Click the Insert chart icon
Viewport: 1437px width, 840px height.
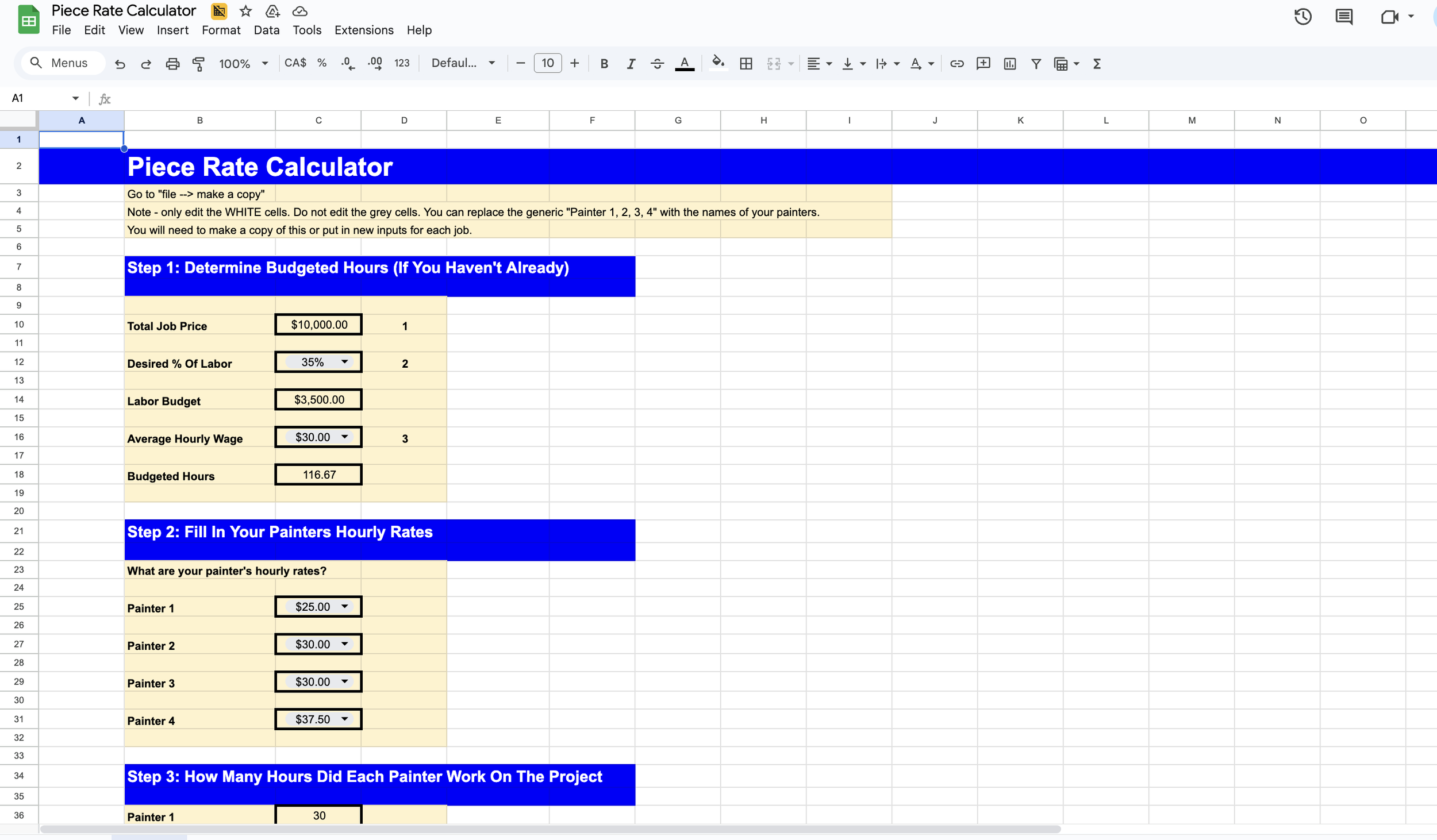tap(1010, 64)
